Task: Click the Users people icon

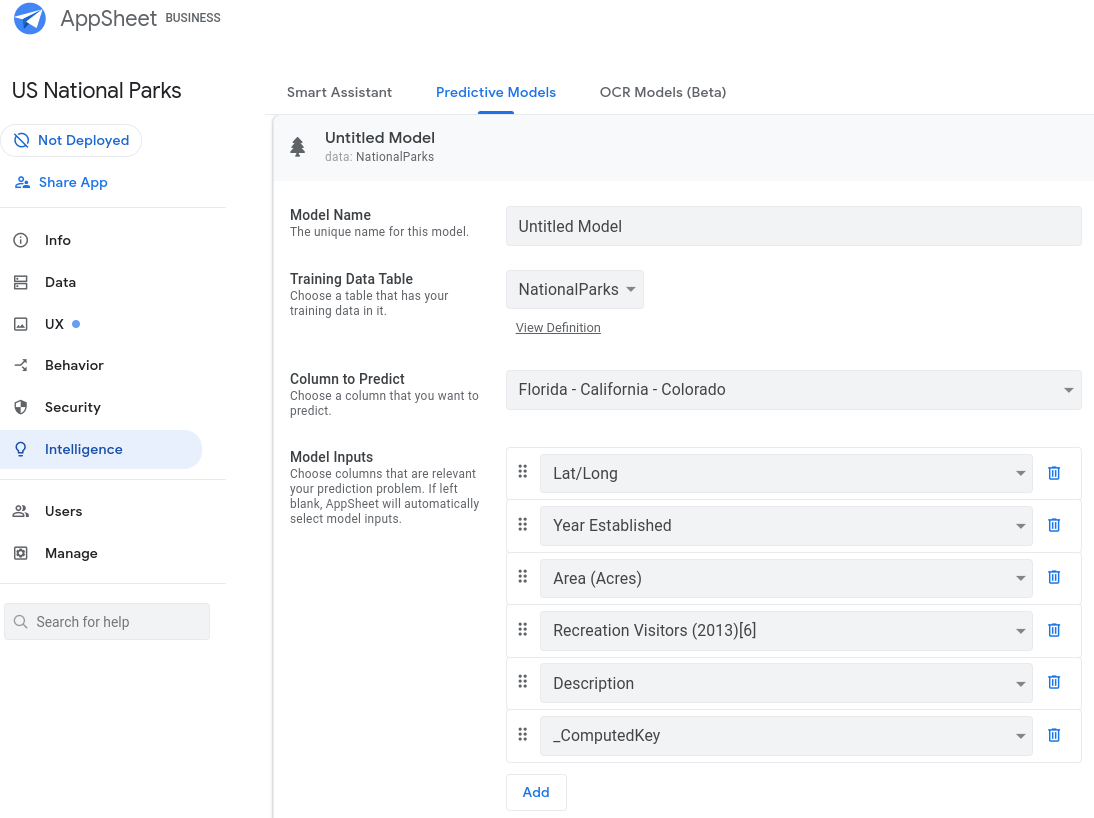Action: click(x=21, y=511)
